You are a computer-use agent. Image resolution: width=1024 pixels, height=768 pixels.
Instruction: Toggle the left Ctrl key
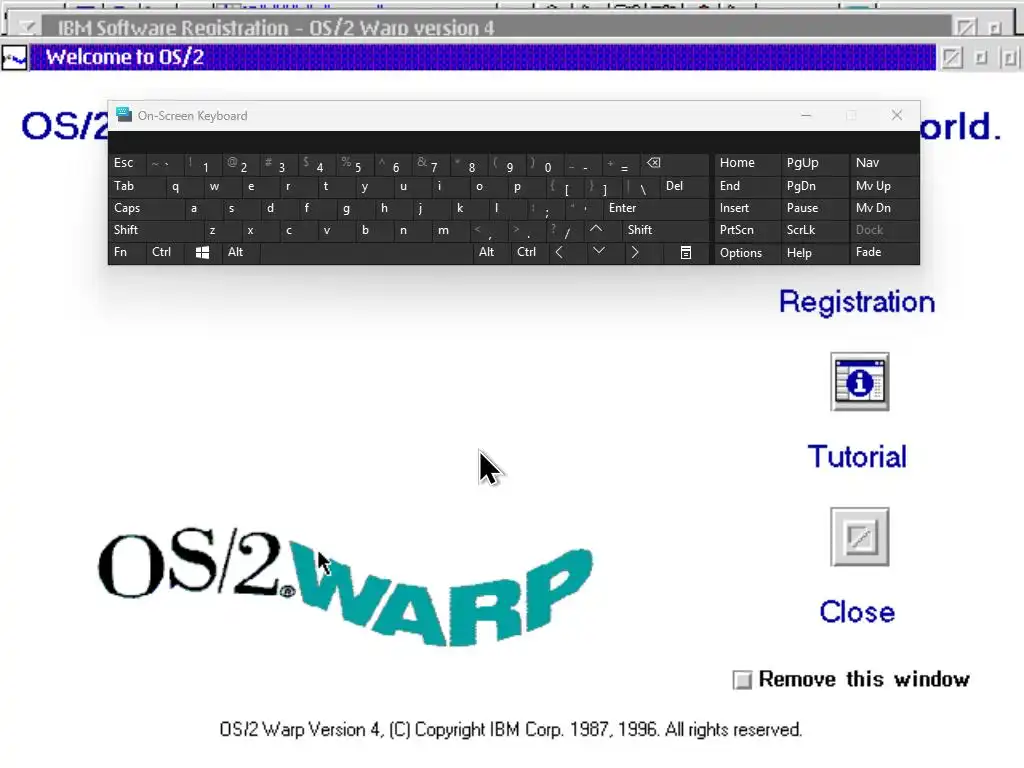(166, 253)
